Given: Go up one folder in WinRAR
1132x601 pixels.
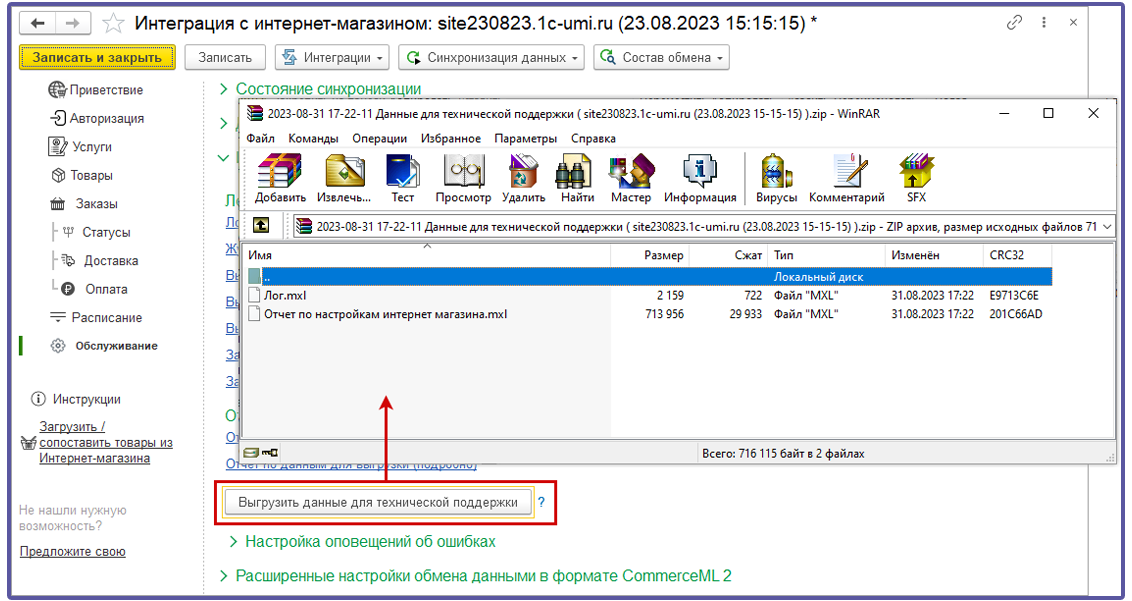Looking at the screenshot, I should click(x=261, y=226).
